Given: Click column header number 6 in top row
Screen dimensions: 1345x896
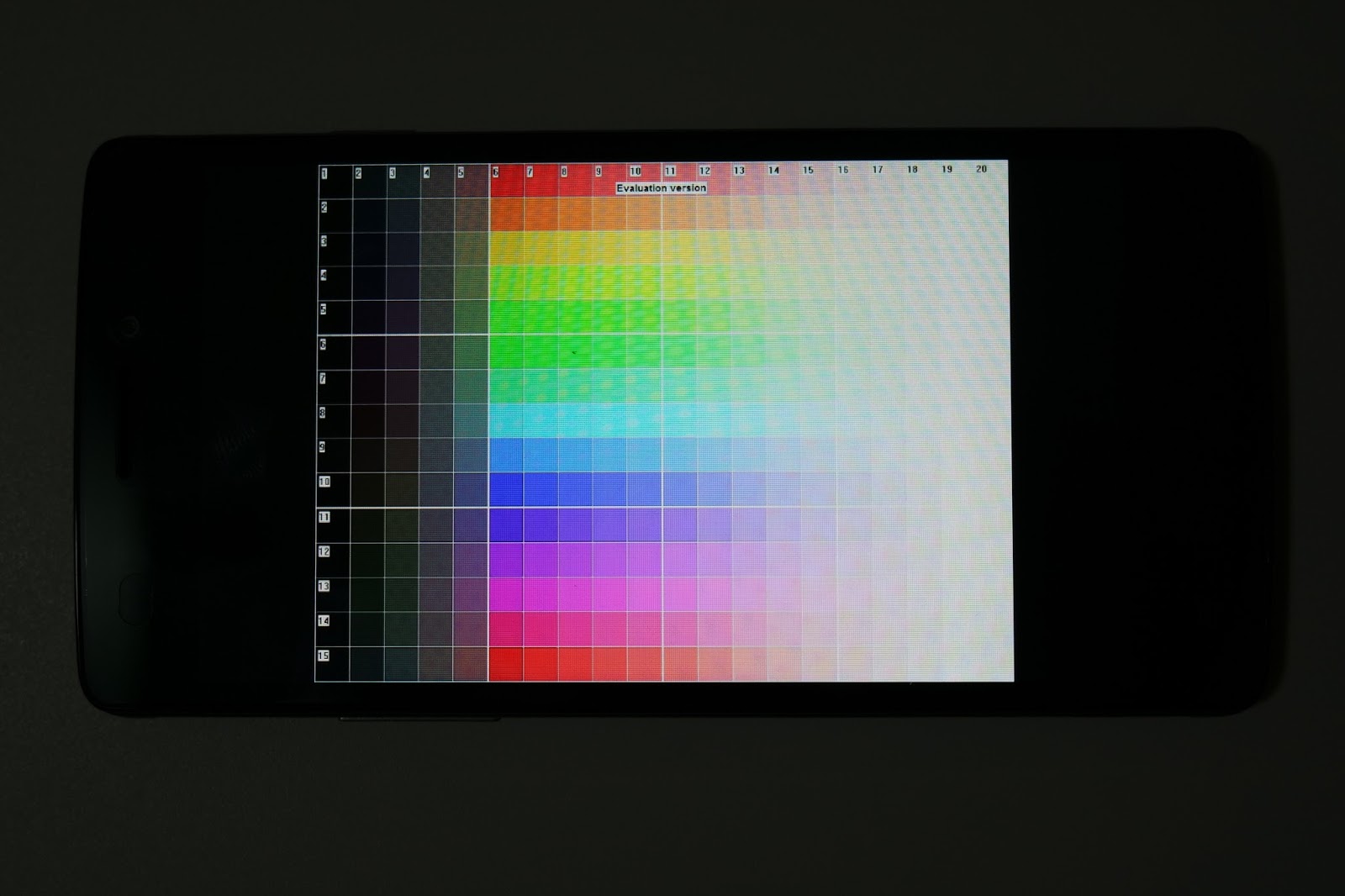Looking at the screenshot, I should tap(496, 171).
